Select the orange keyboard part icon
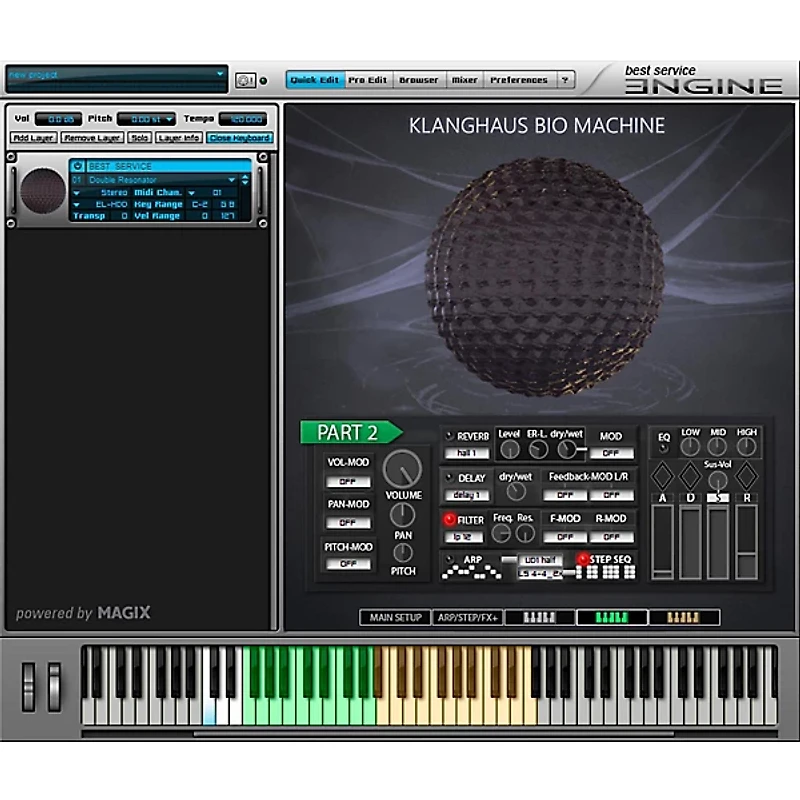Screen dimensions: 800x800 [x=684, y=618]
